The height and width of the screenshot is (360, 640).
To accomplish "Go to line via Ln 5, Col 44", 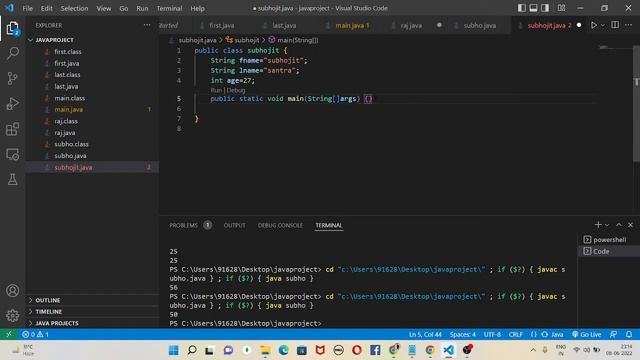I will [x=425, y=334].
